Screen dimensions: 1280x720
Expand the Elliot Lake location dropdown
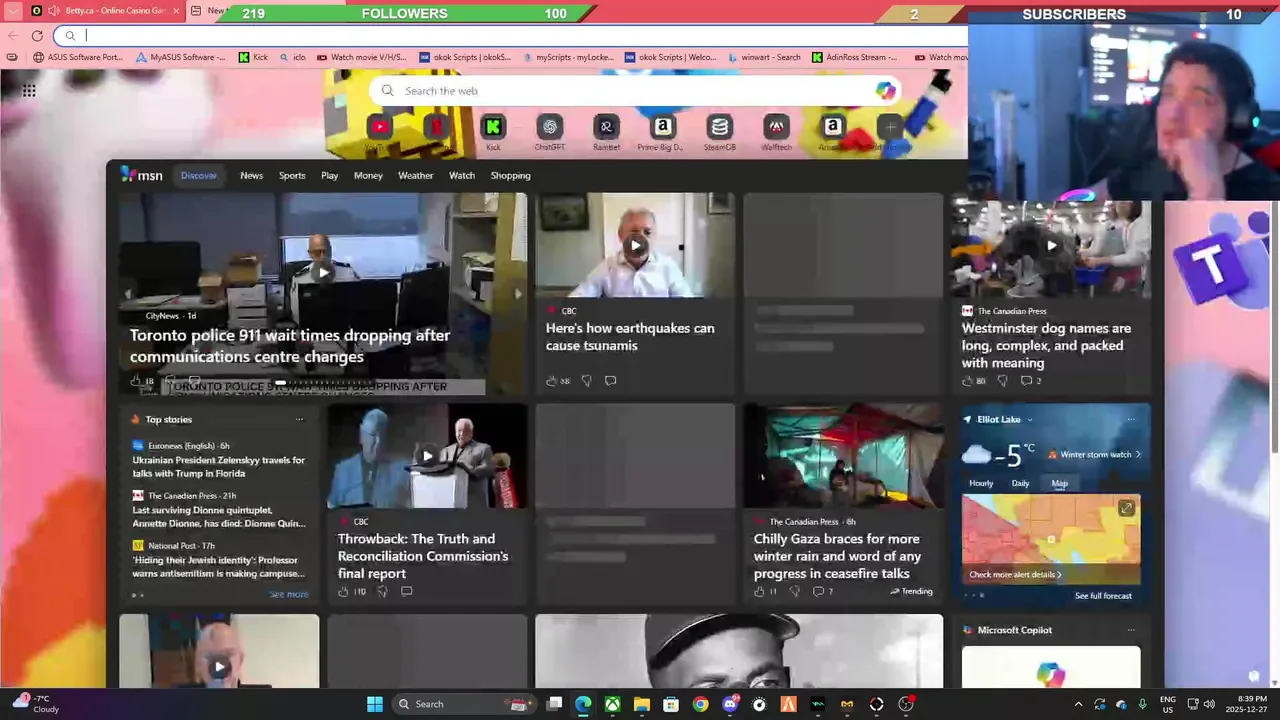coord(1029,420)
